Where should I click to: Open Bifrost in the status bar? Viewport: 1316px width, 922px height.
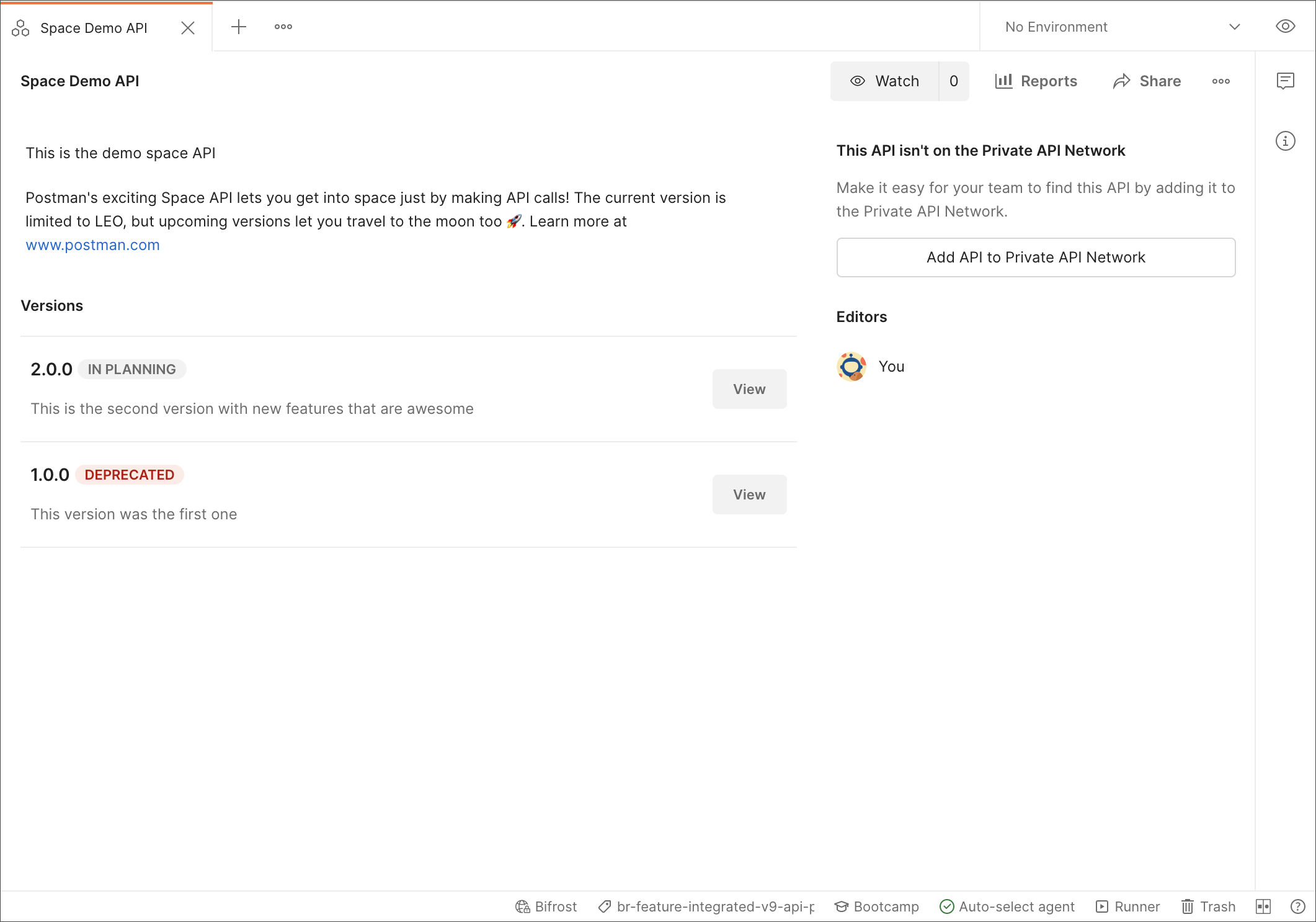tap(546, 906)
